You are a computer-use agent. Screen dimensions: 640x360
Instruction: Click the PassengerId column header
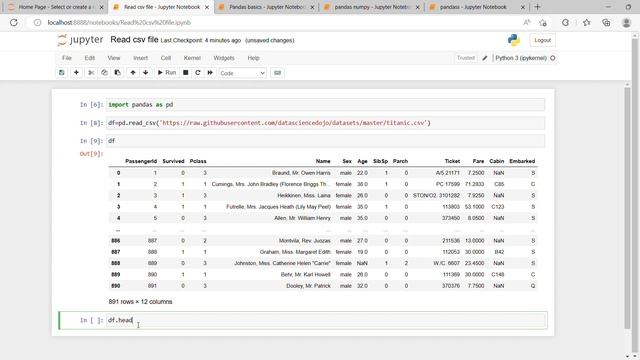[141, 161]
